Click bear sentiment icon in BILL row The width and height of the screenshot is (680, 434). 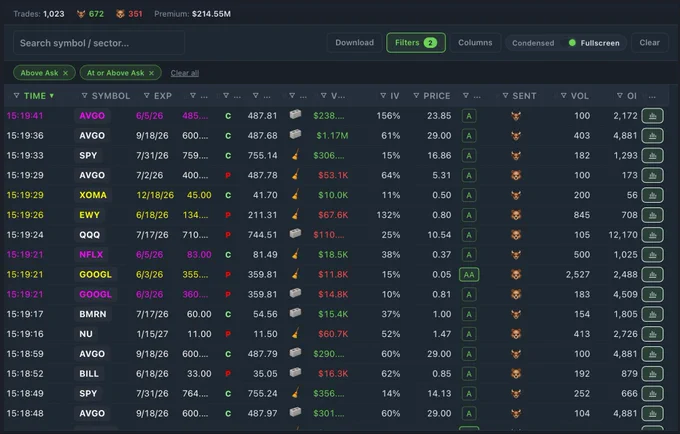pyautogui.click(x=516, y=374)
